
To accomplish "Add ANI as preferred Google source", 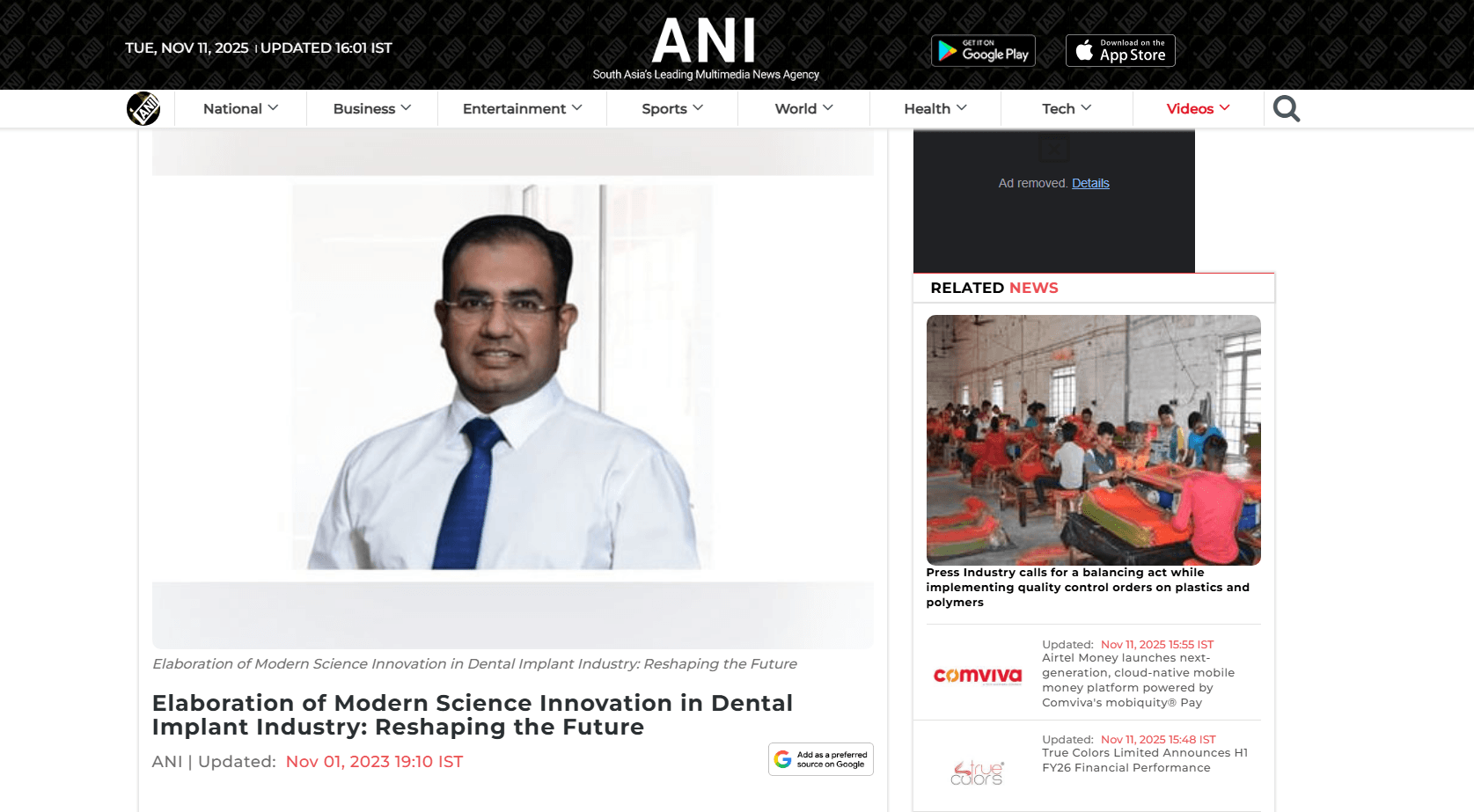I will (x=821, y=759).
